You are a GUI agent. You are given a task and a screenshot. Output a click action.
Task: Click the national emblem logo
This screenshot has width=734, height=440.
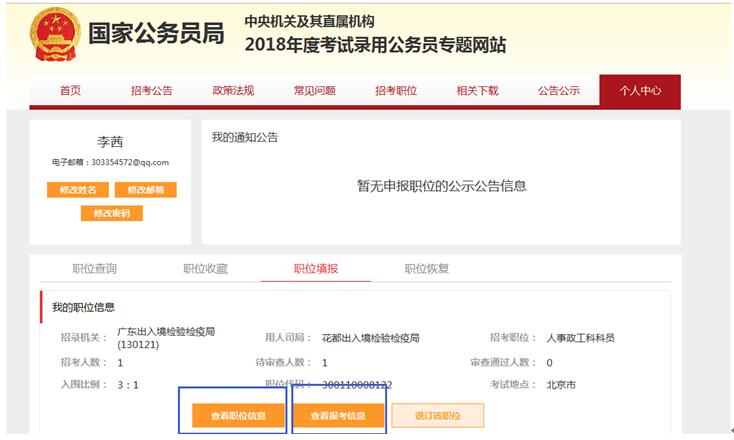click(x=51, y=32)
